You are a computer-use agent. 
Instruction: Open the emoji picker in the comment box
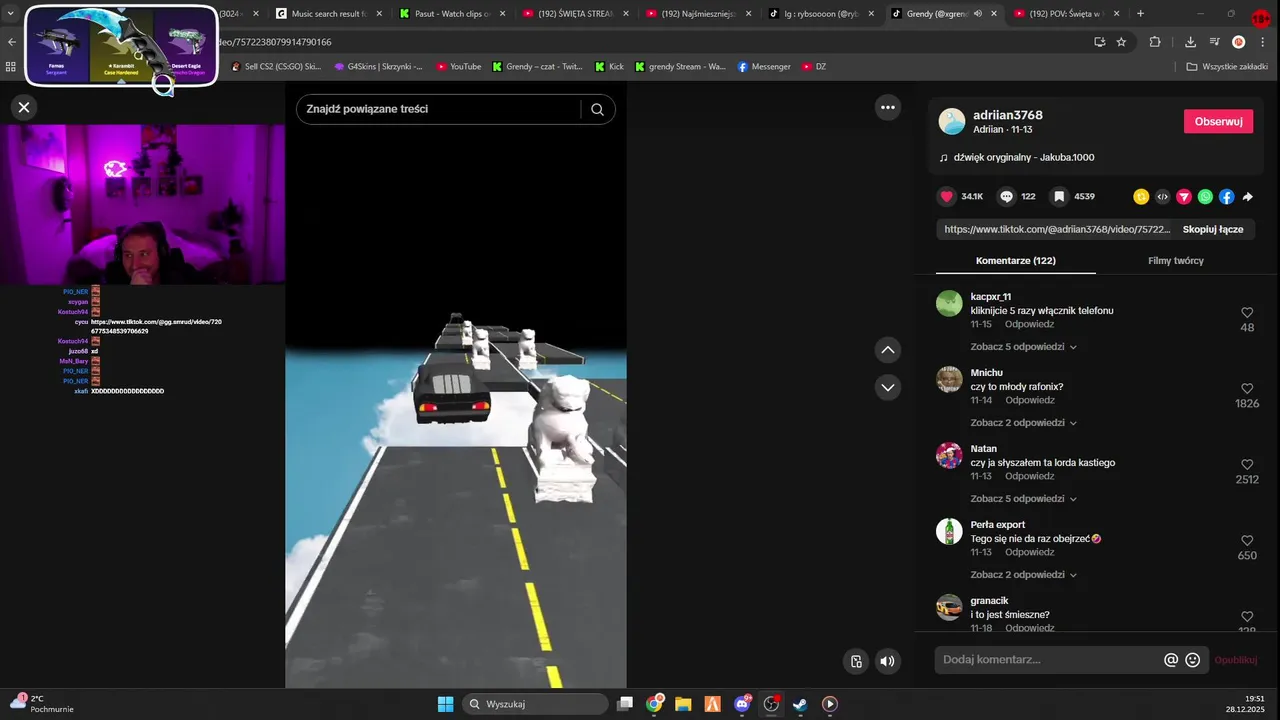1192,660
